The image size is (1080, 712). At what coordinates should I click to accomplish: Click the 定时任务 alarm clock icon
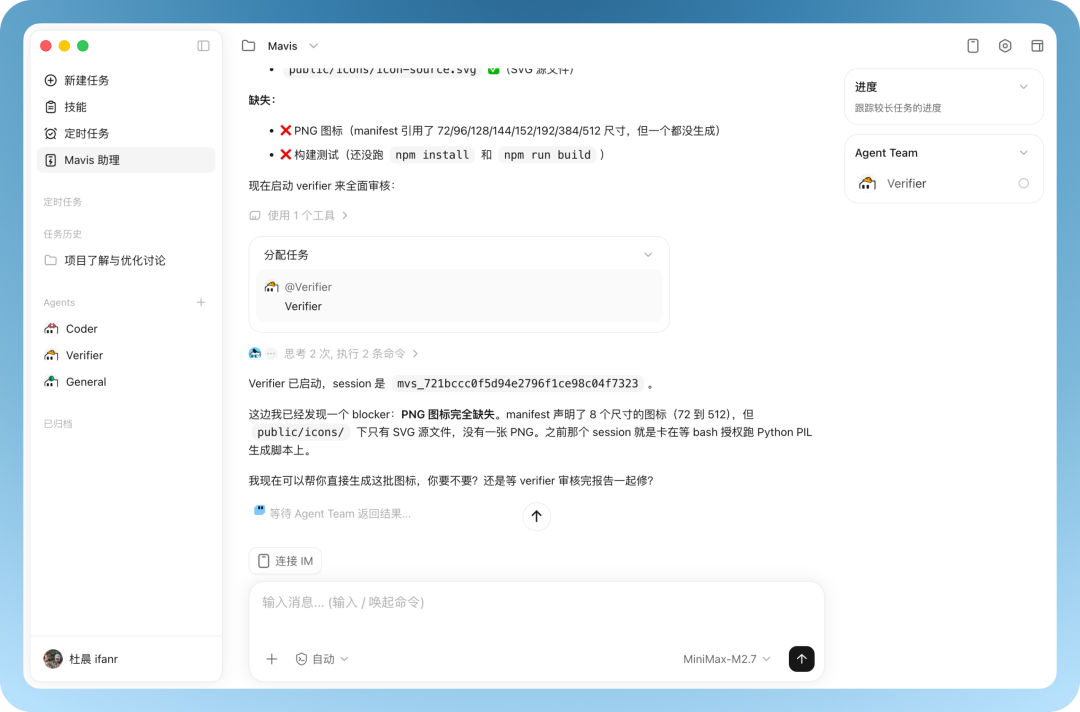click(50, 134)
